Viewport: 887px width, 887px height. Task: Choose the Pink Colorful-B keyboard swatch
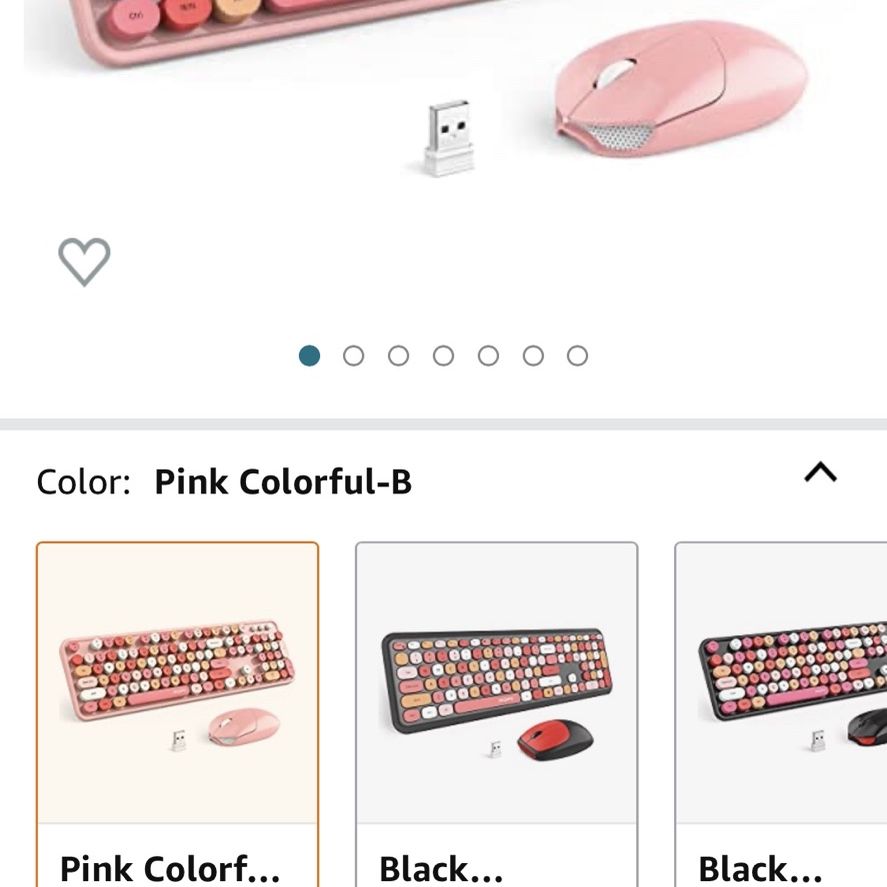(177, 714)
